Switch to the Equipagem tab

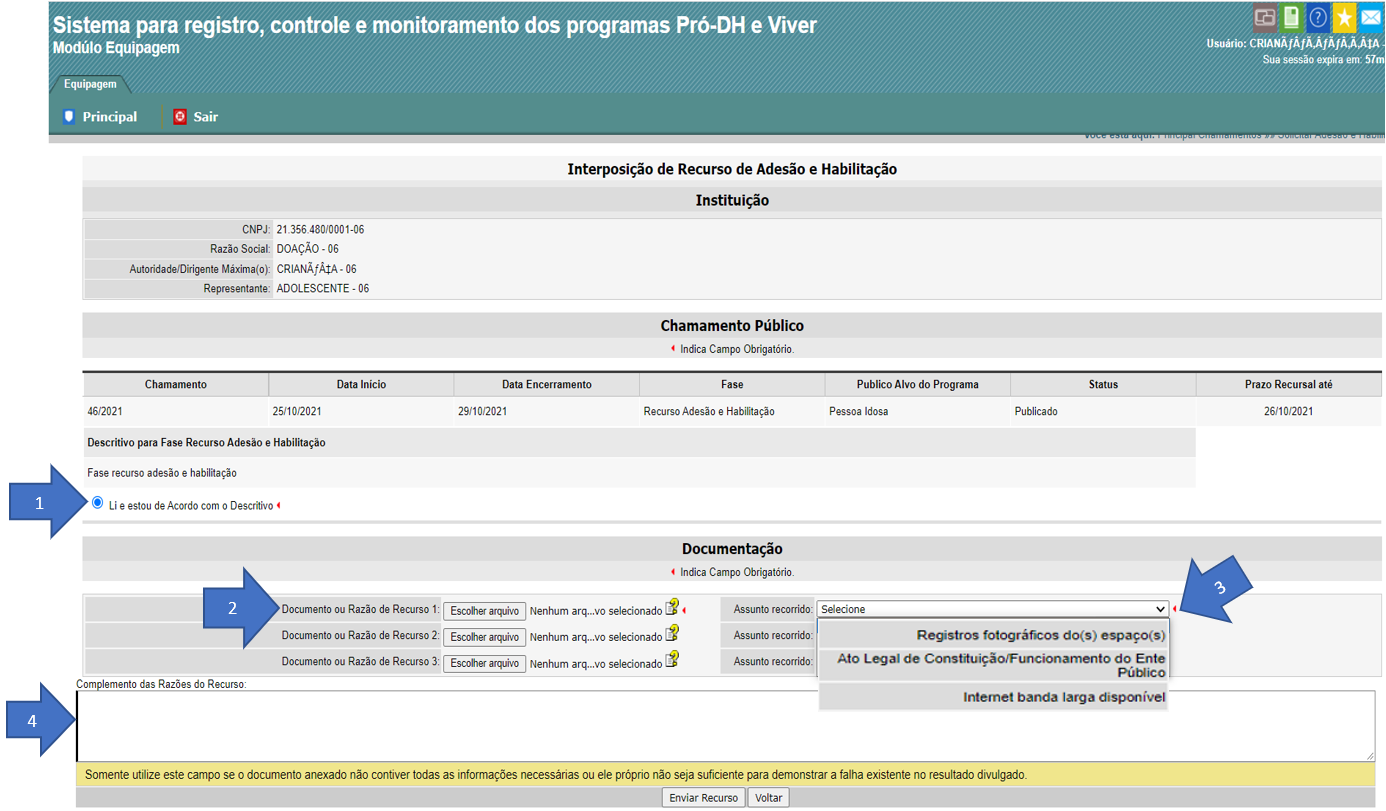coord(90,85)
